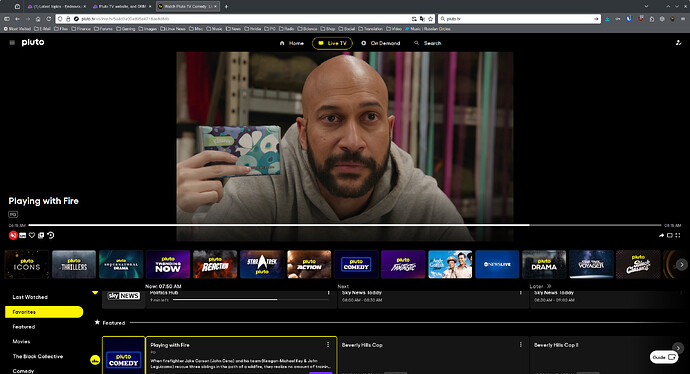
Task: Click the video playback progress bar
Action: point(345,225)
